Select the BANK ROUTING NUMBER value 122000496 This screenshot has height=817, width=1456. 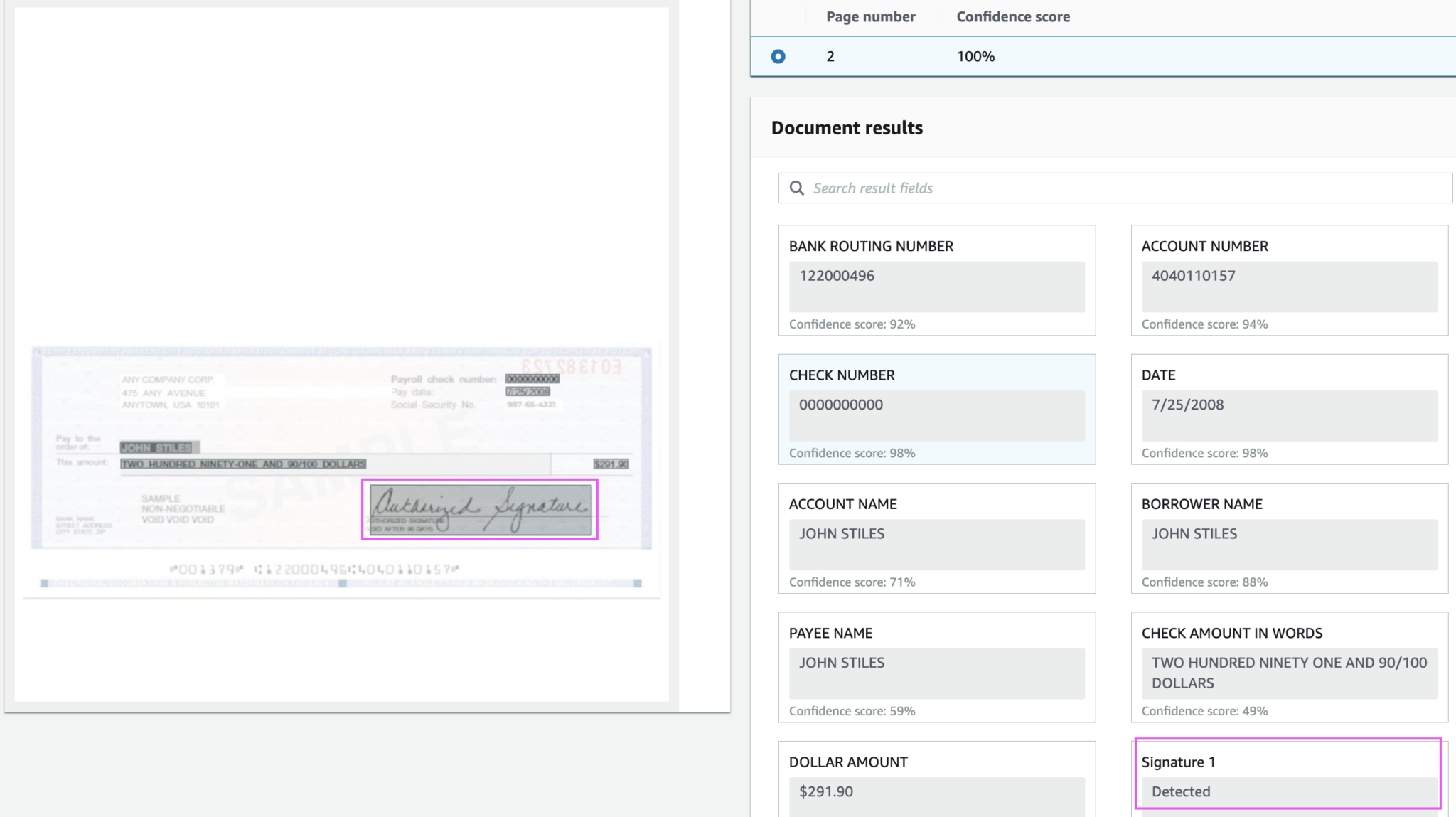(x=937, y=286)
